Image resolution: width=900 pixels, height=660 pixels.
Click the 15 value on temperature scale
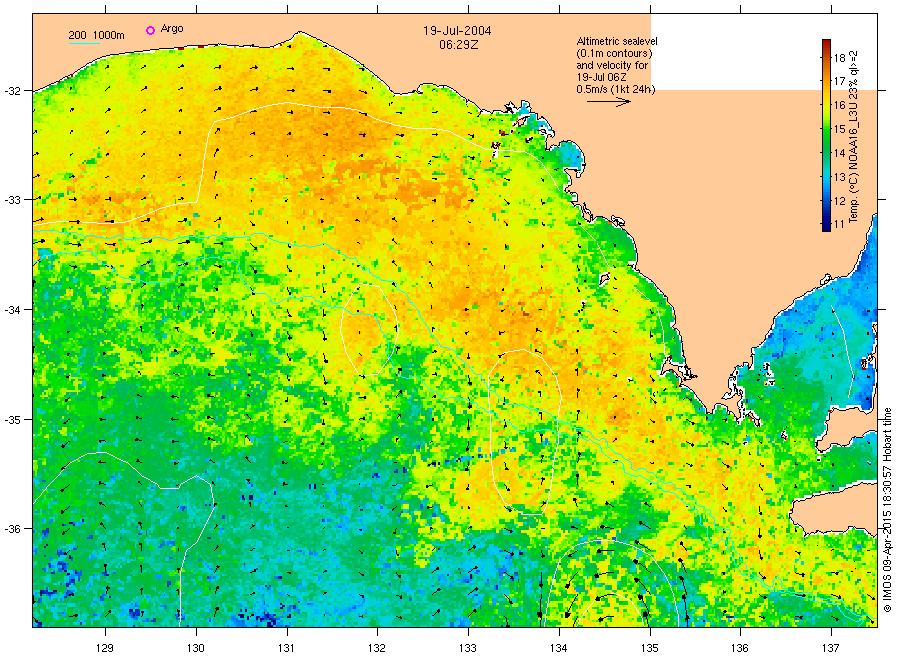839,129
